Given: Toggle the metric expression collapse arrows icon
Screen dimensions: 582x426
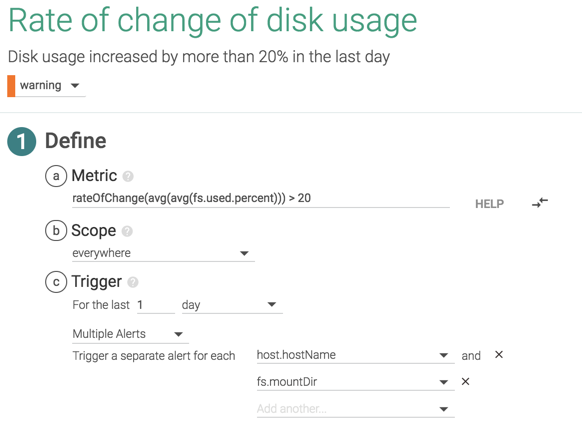Looking at the screenshot, I should pyautogui.click(x=540, y=203).
